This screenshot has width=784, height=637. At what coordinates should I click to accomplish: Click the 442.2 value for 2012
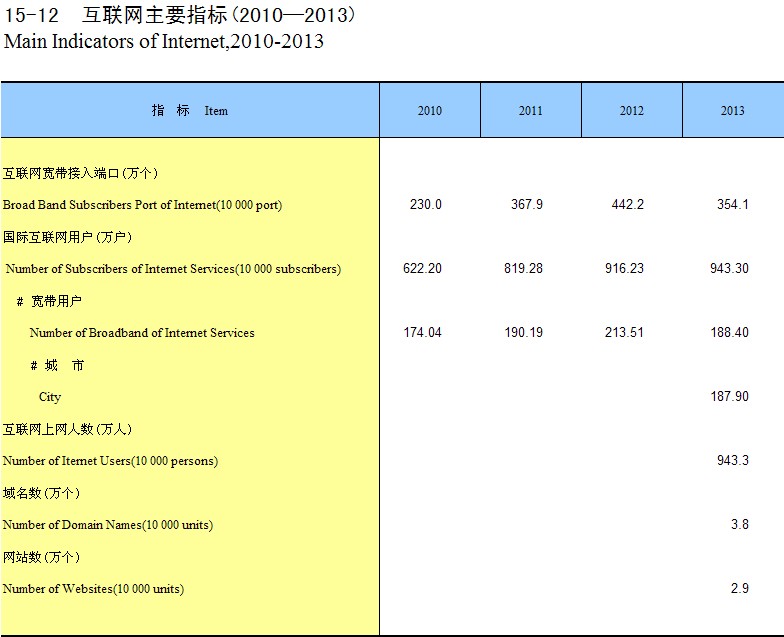[x=628, y=205]
